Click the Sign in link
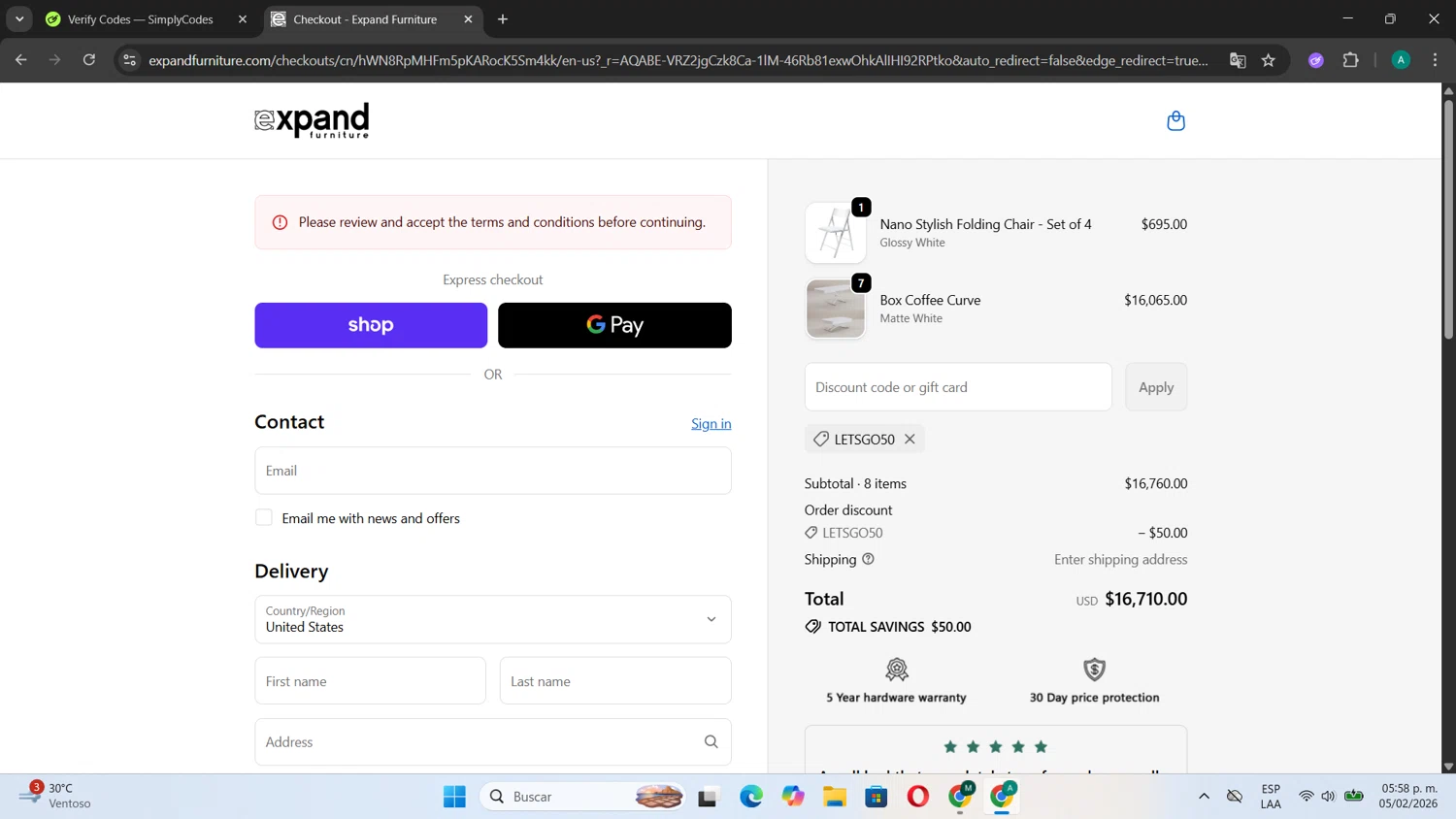This screenshot has width=1456, height=819. click(711, 423)
